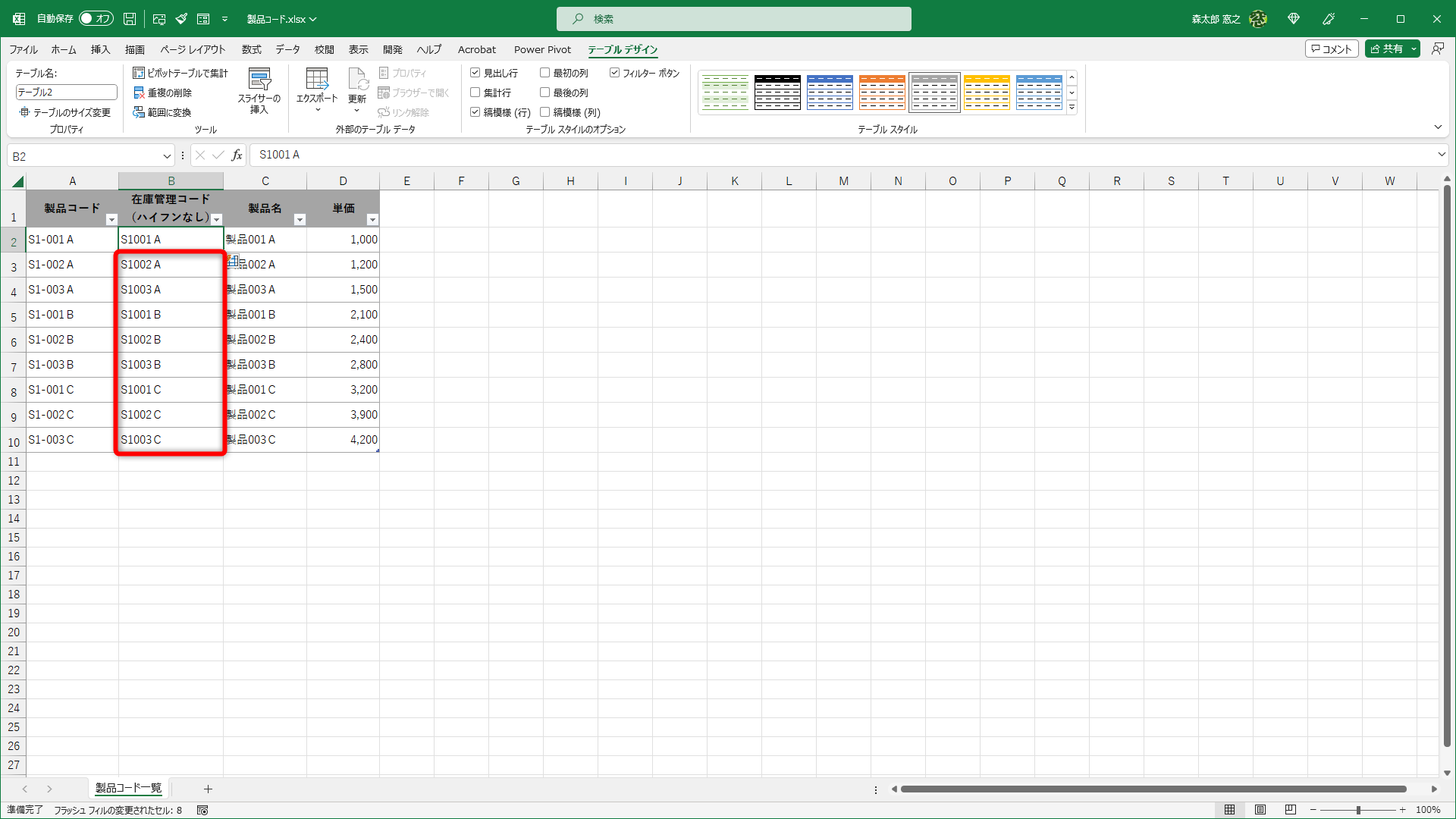Click Summarize with PivotTable
The image size is (1456, 819).
tap(180, 73)
